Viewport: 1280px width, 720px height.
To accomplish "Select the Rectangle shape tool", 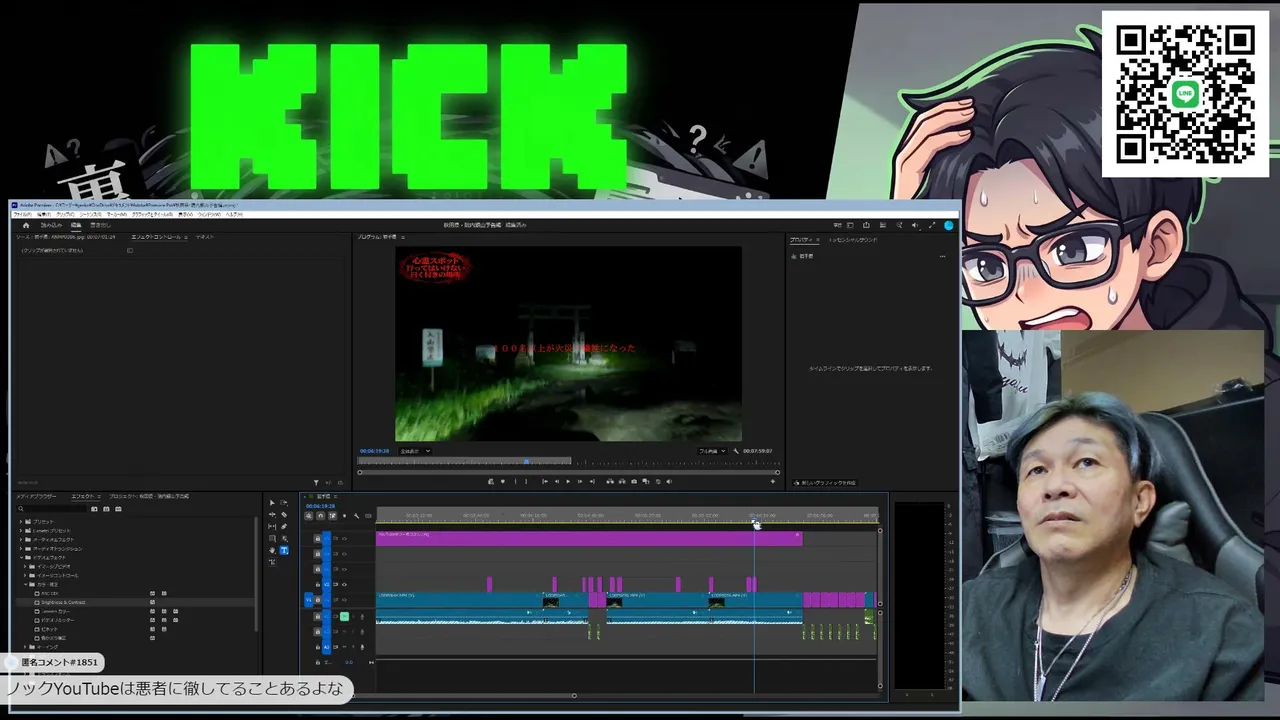I will (x=272, y=539).
